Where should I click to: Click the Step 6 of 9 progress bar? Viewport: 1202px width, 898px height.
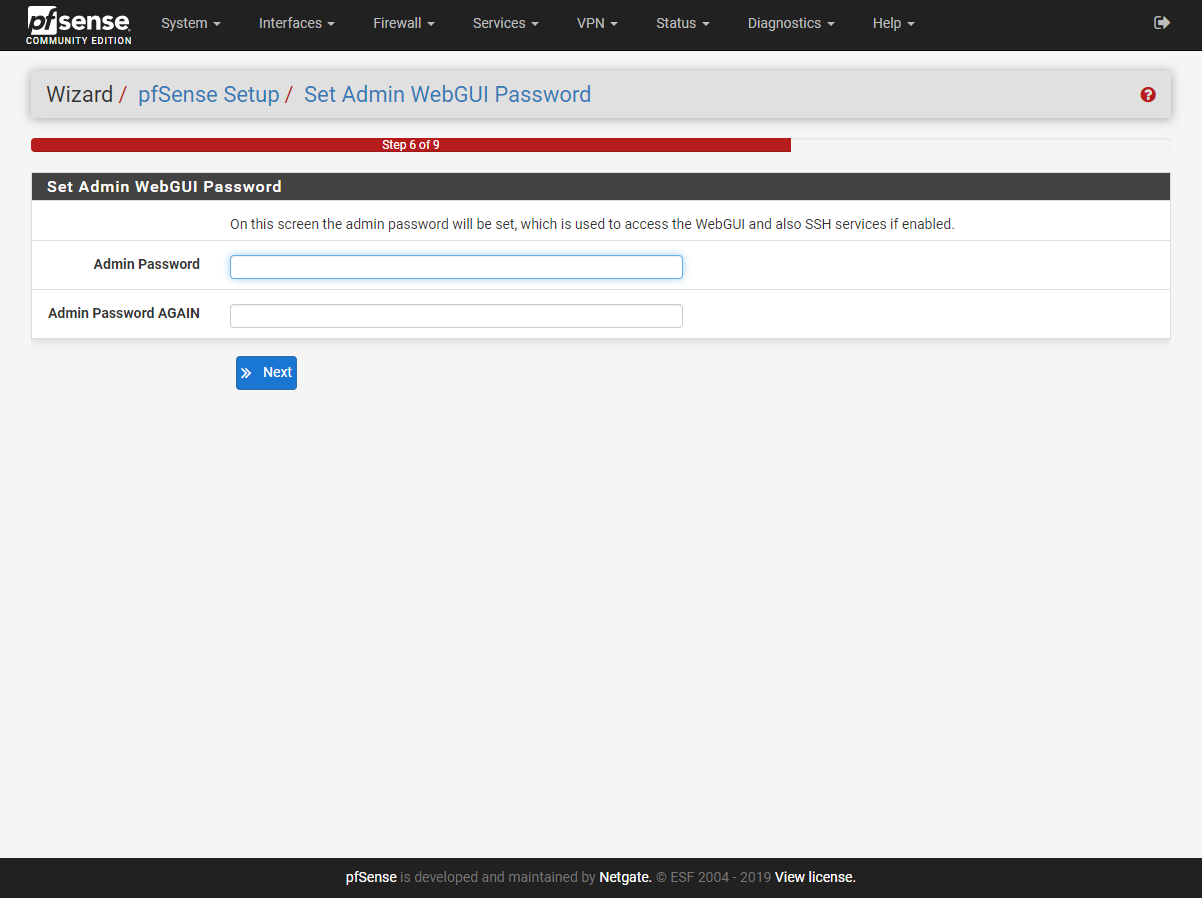point(411,145)
